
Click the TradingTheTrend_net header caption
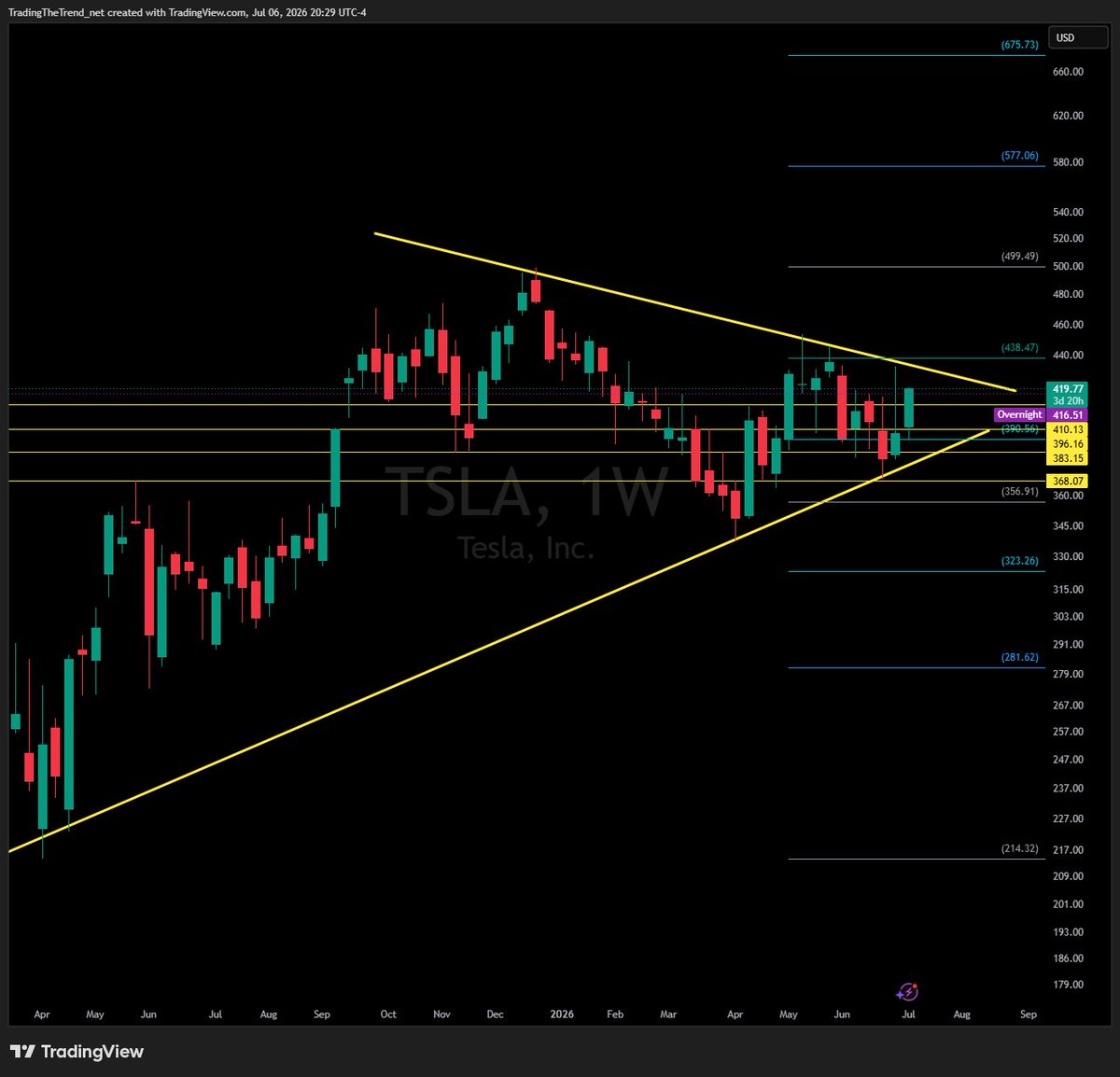[189, 11]
